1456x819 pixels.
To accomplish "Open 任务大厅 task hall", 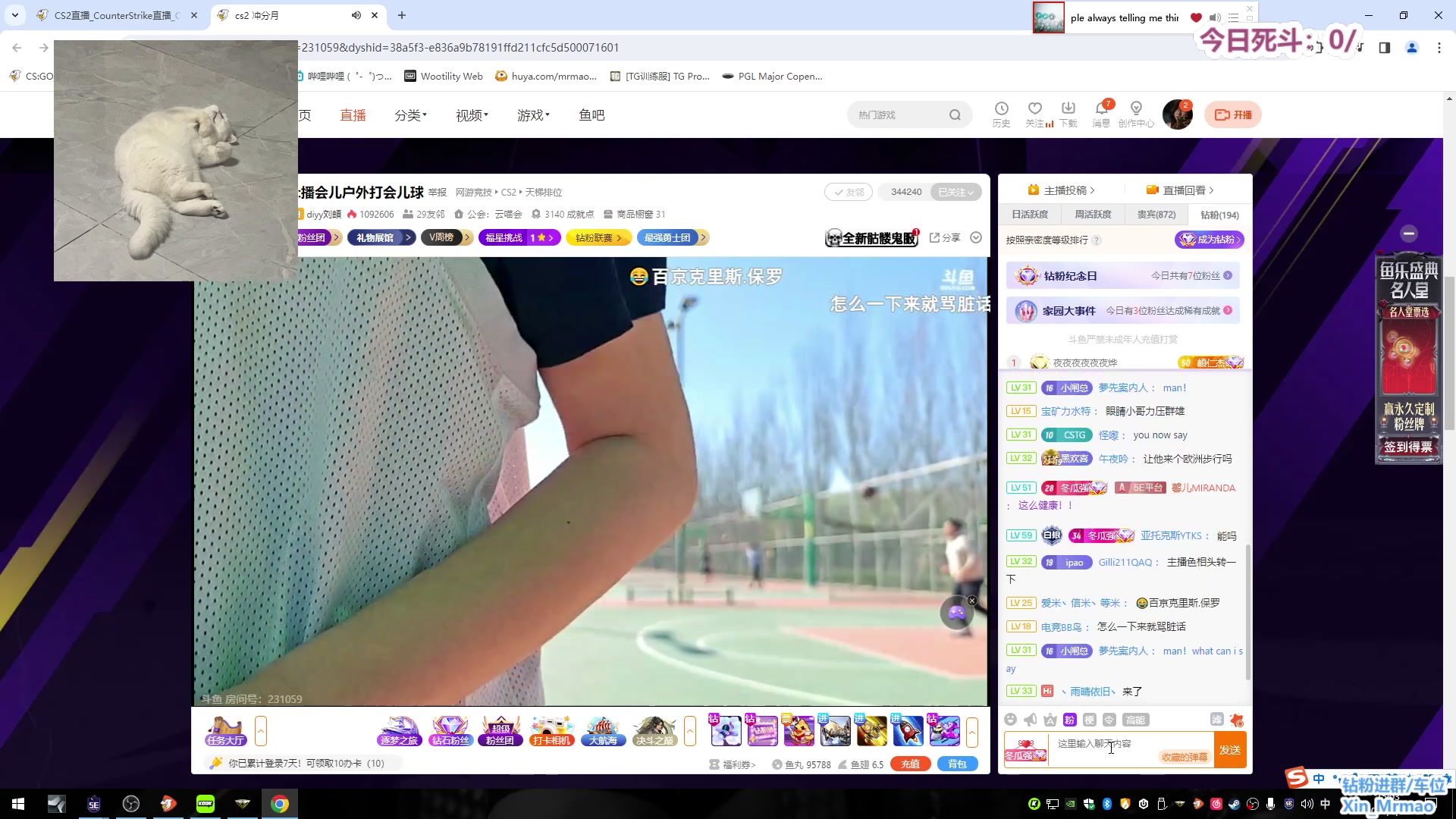I will pyautogui.click(x=225, y=732).
